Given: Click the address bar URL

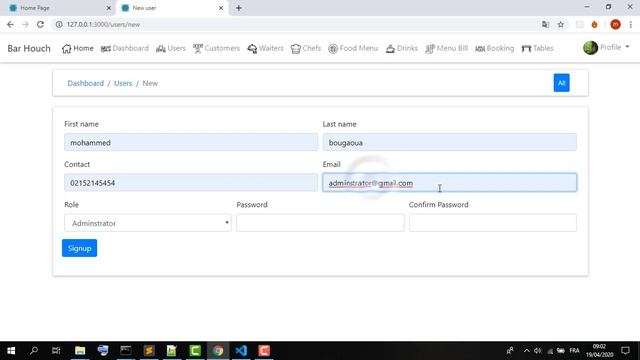Looking at the screenshot, I should click(103, 24).
